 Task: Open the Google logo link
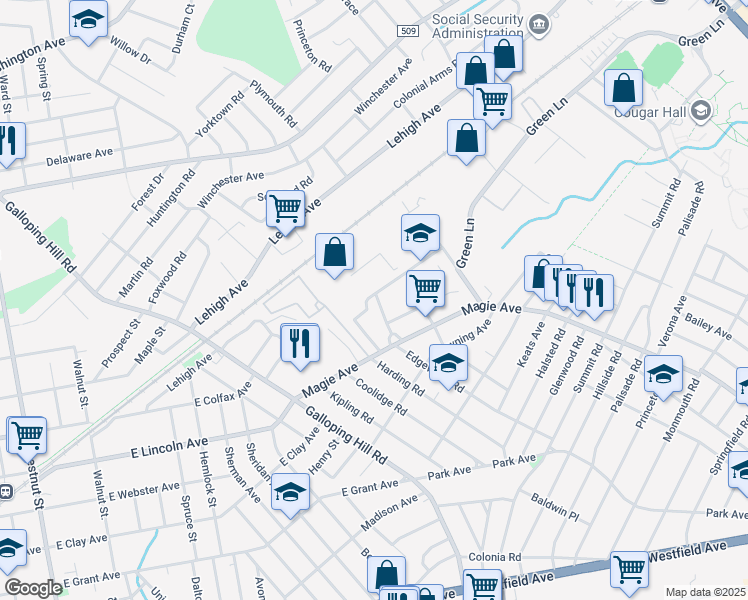pyautogui.click(x=32, y=588)
